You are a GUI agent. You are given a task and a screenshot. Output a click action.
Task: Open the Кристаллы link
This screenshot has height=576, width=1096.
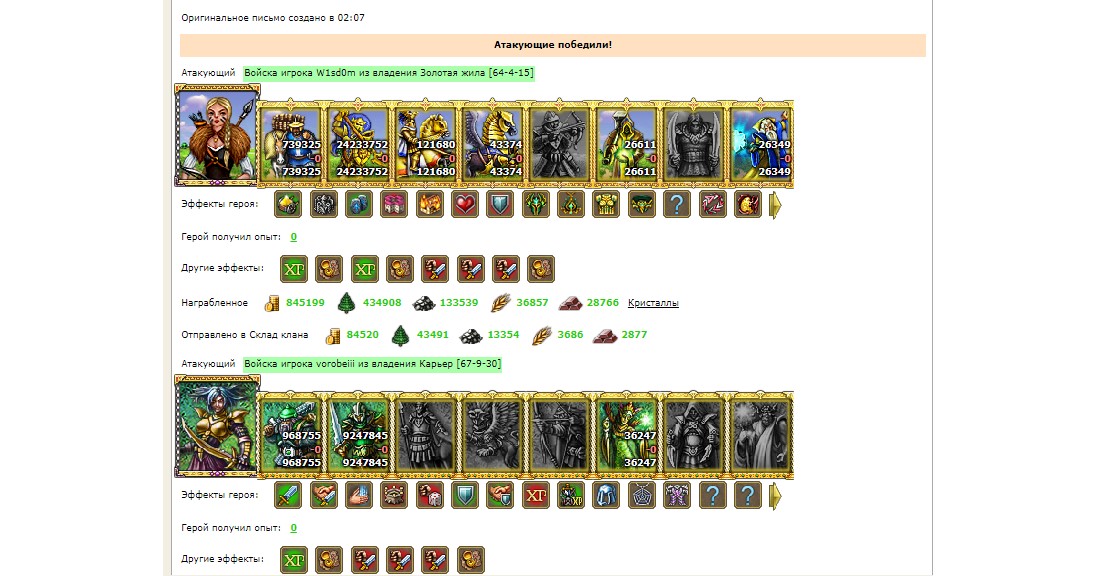pyautogui.click(x=653, y=303)
